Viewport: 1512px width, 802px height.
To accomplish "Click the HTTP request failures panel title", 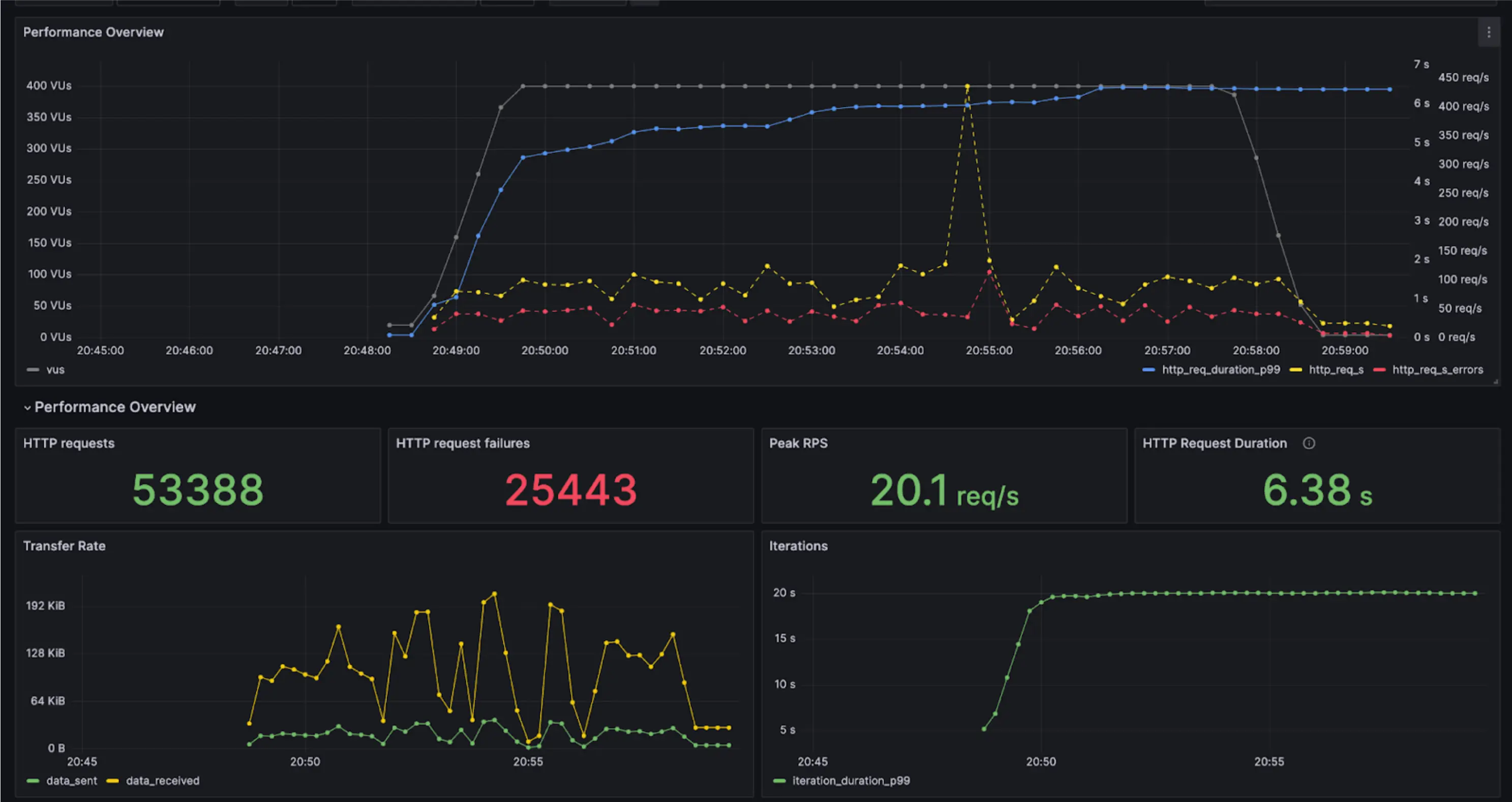I will point(463,444).
